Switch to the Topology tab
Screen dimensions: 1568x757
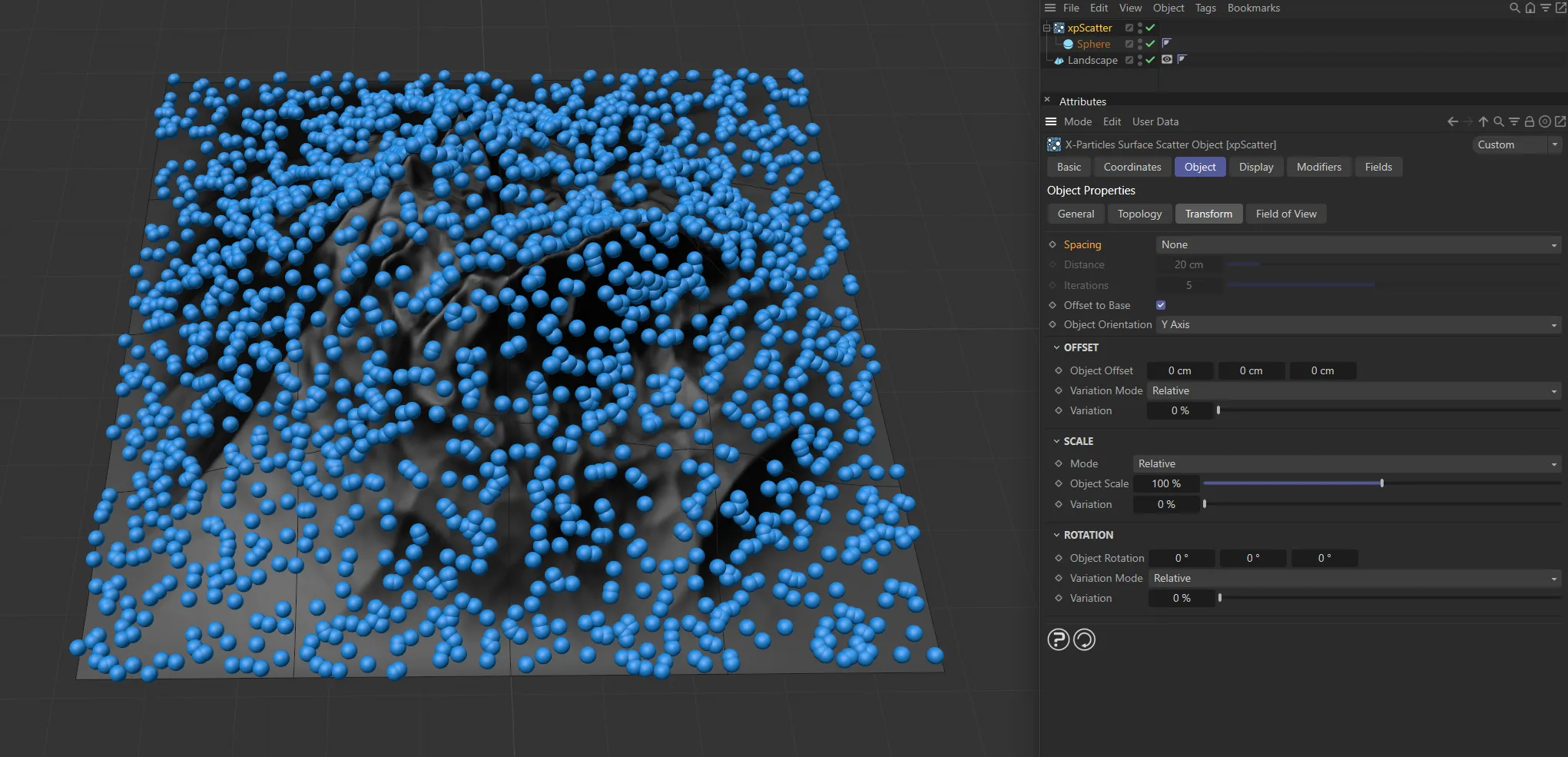pyautogui.click(x=1139, y=214)
